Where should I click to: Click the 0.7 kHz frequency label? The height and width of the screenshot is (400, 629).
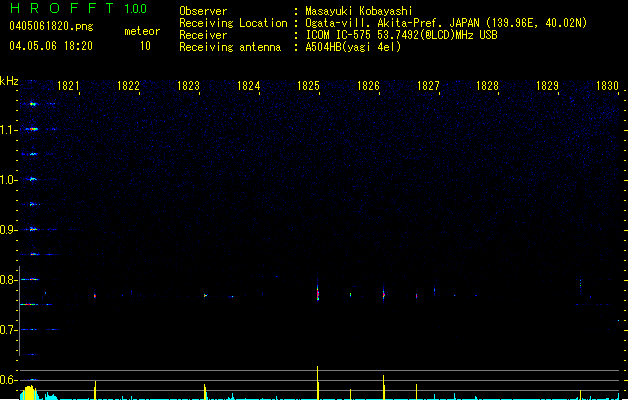[x=9, y=330]
